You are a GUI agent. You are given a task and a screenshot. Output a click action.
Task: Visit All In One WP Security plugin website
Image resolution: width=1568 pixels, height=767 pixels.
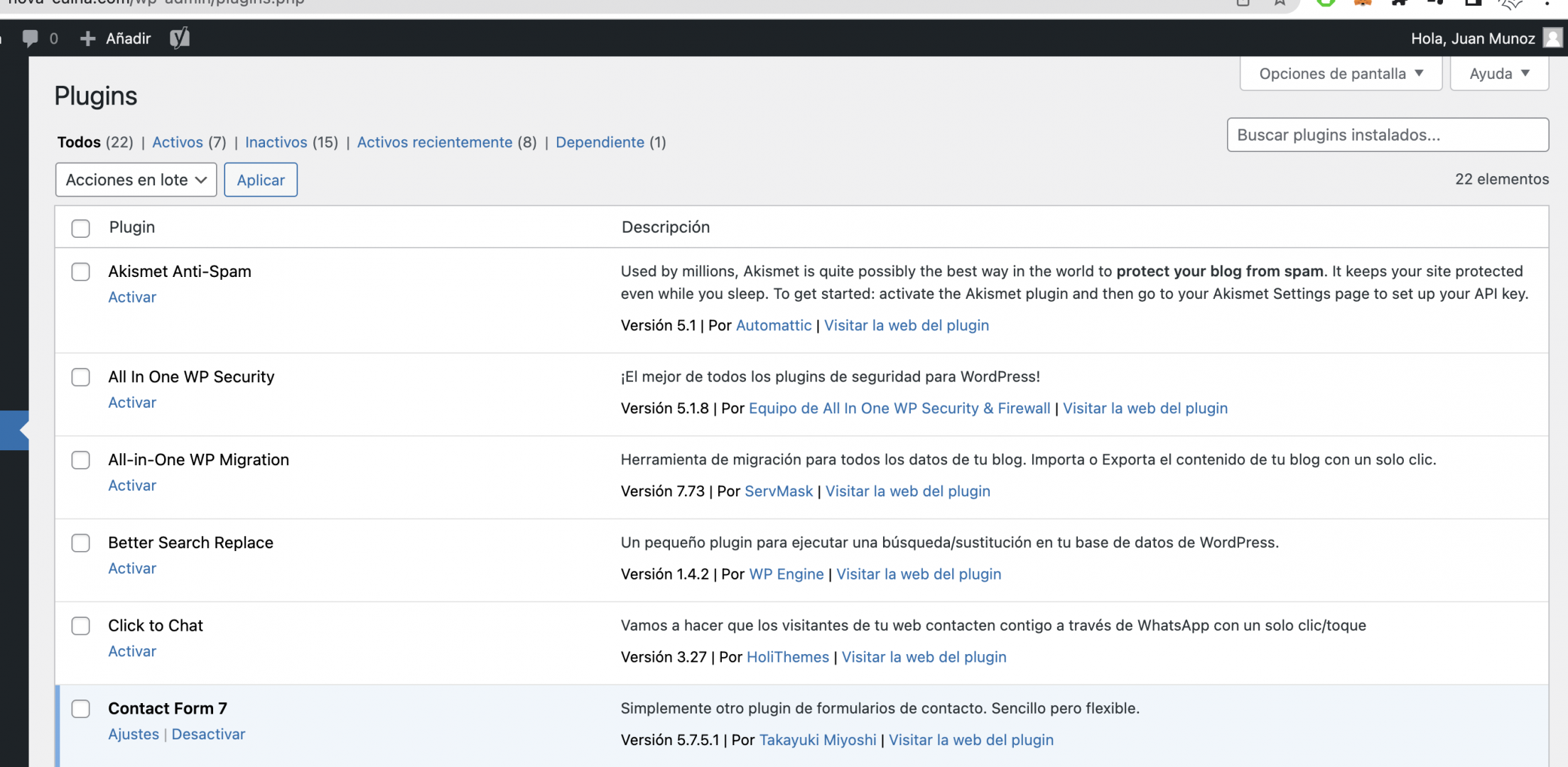[1145, 408]
